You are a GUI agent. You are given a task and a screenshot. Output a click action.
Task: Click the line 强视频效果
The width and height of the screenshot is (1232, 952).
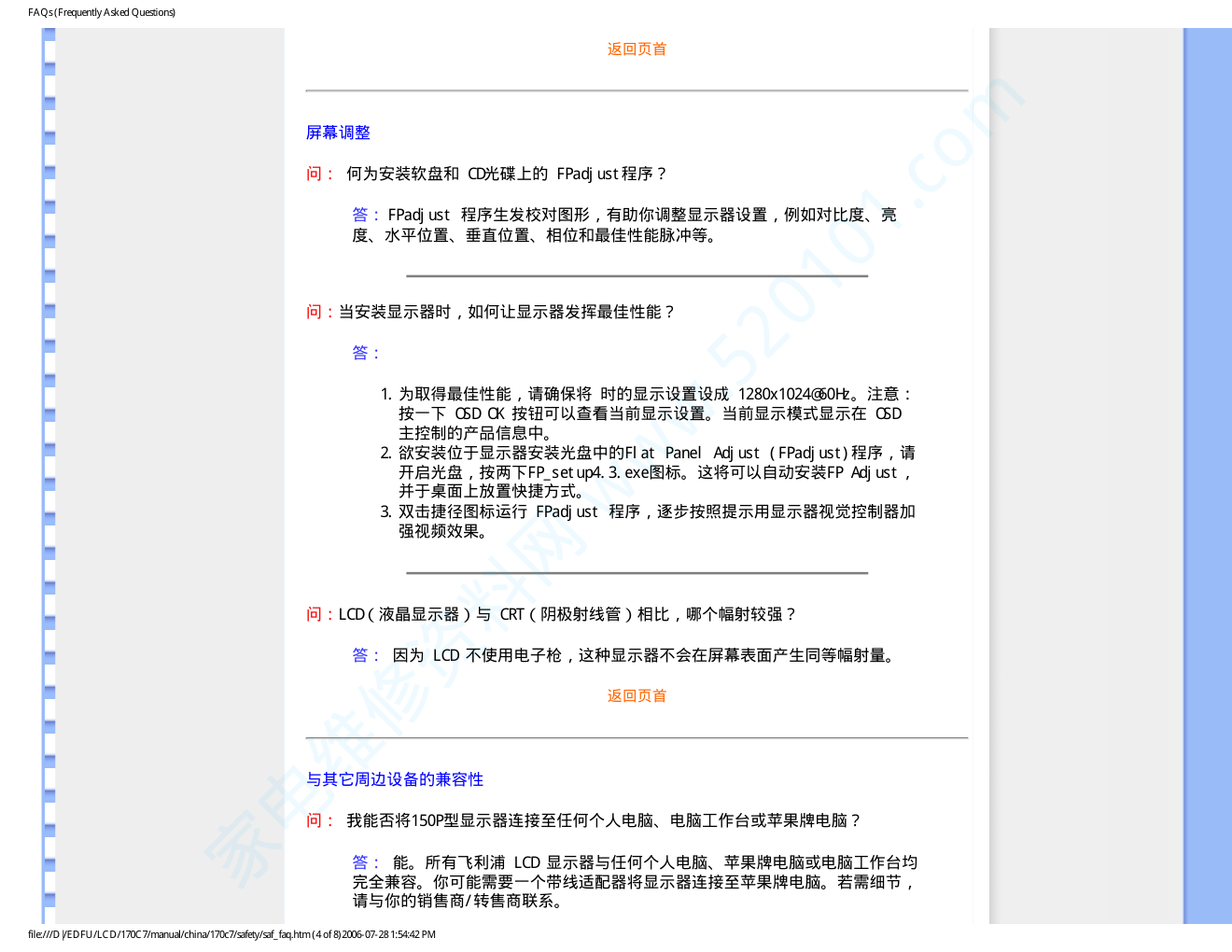443,531
